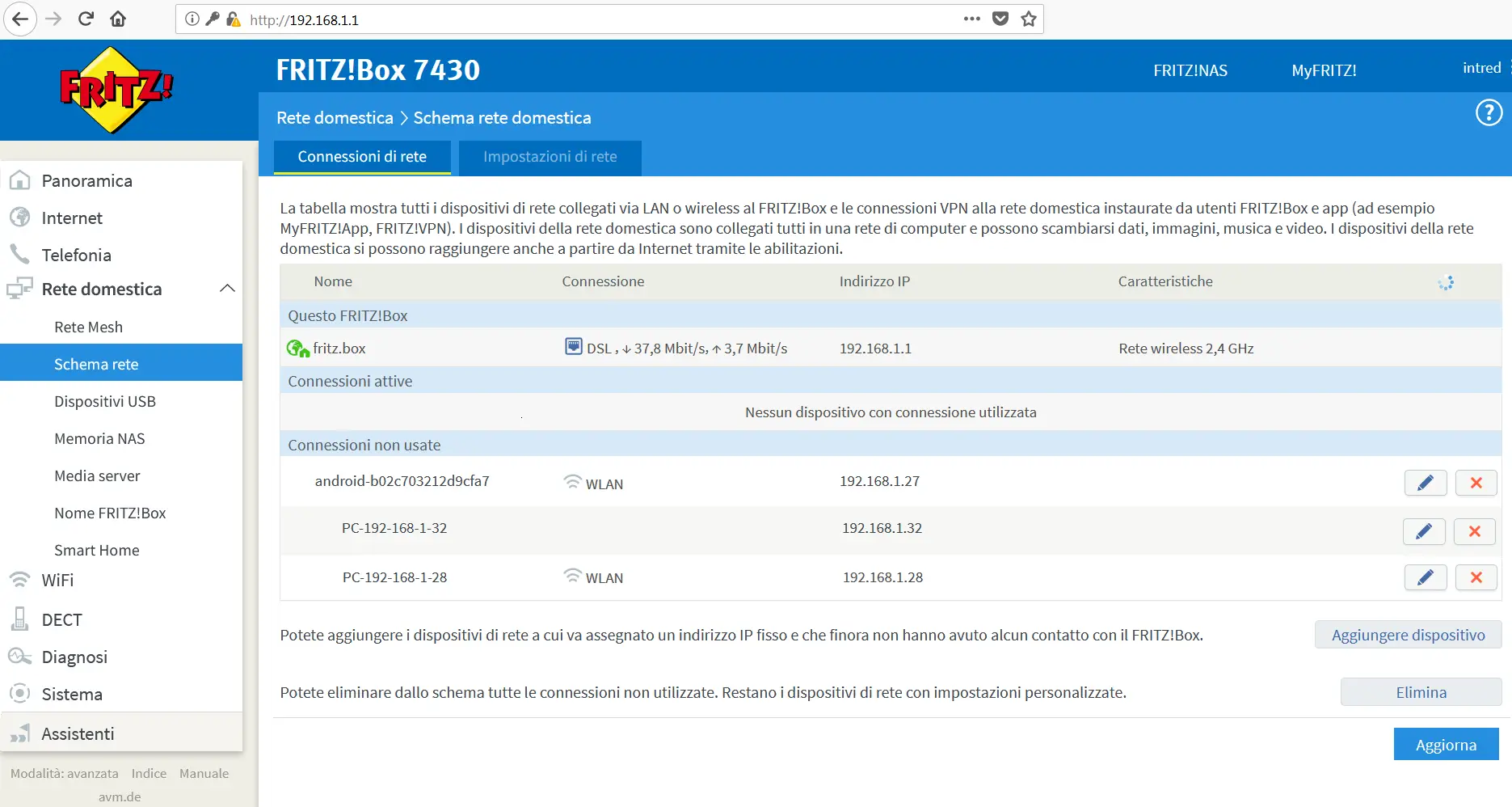Click the Aggiungere dispositivo button

click(x=1408, y=635)
